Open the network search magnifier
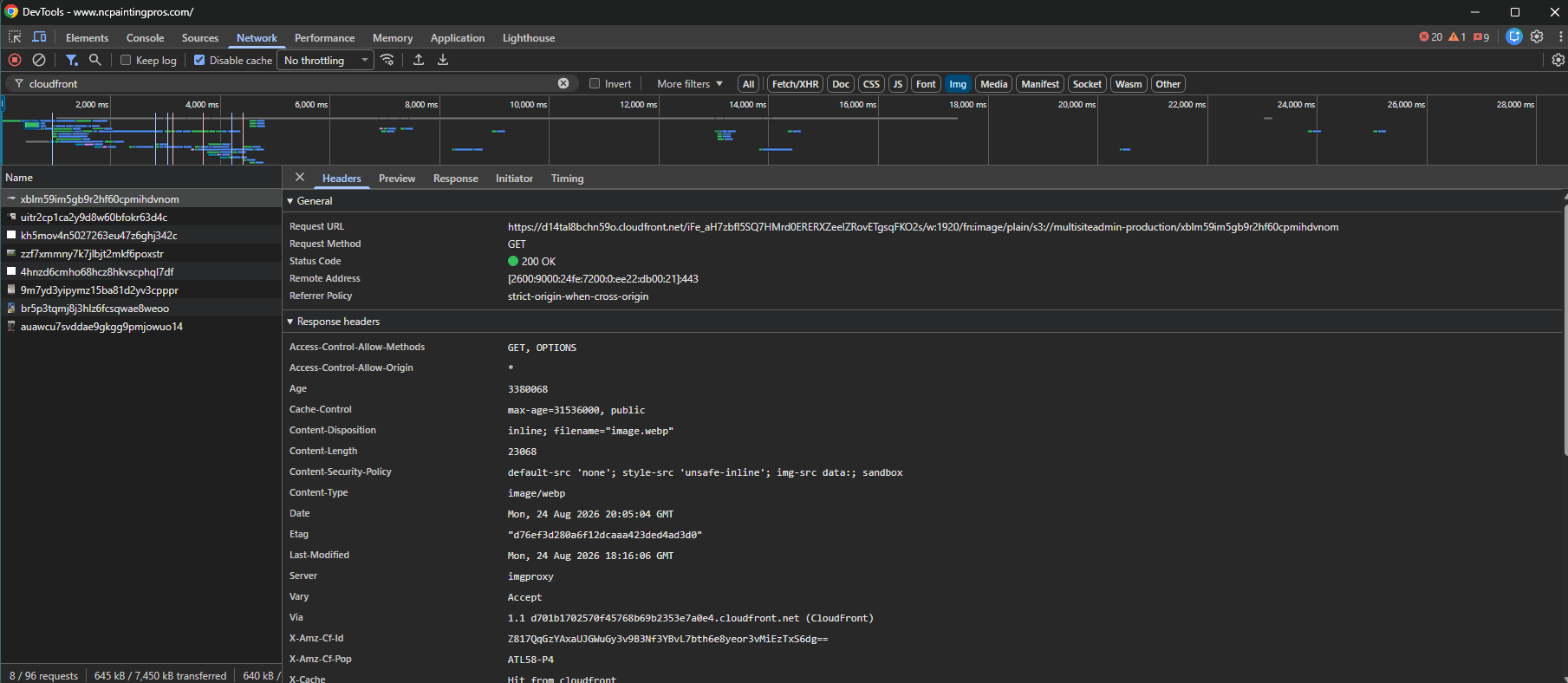The width and height of the screenshot is (1568, 683). coord(95,60)
